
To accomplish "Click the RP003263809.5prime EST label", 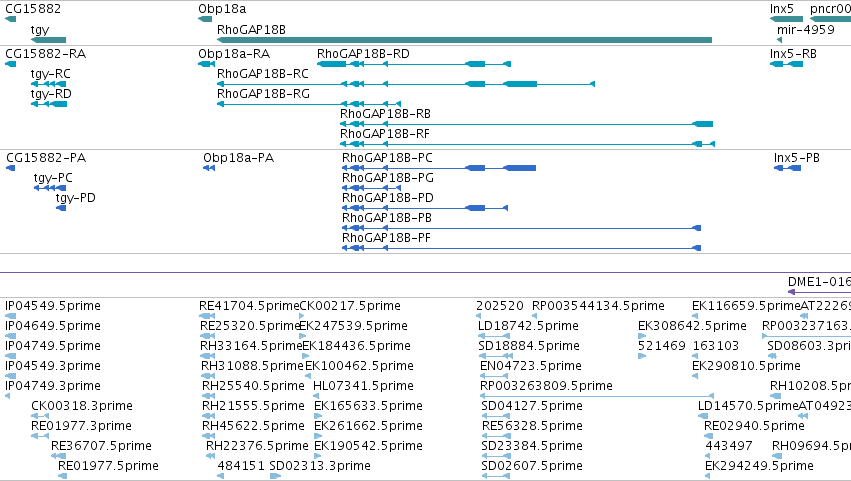I will pos(546,386).
